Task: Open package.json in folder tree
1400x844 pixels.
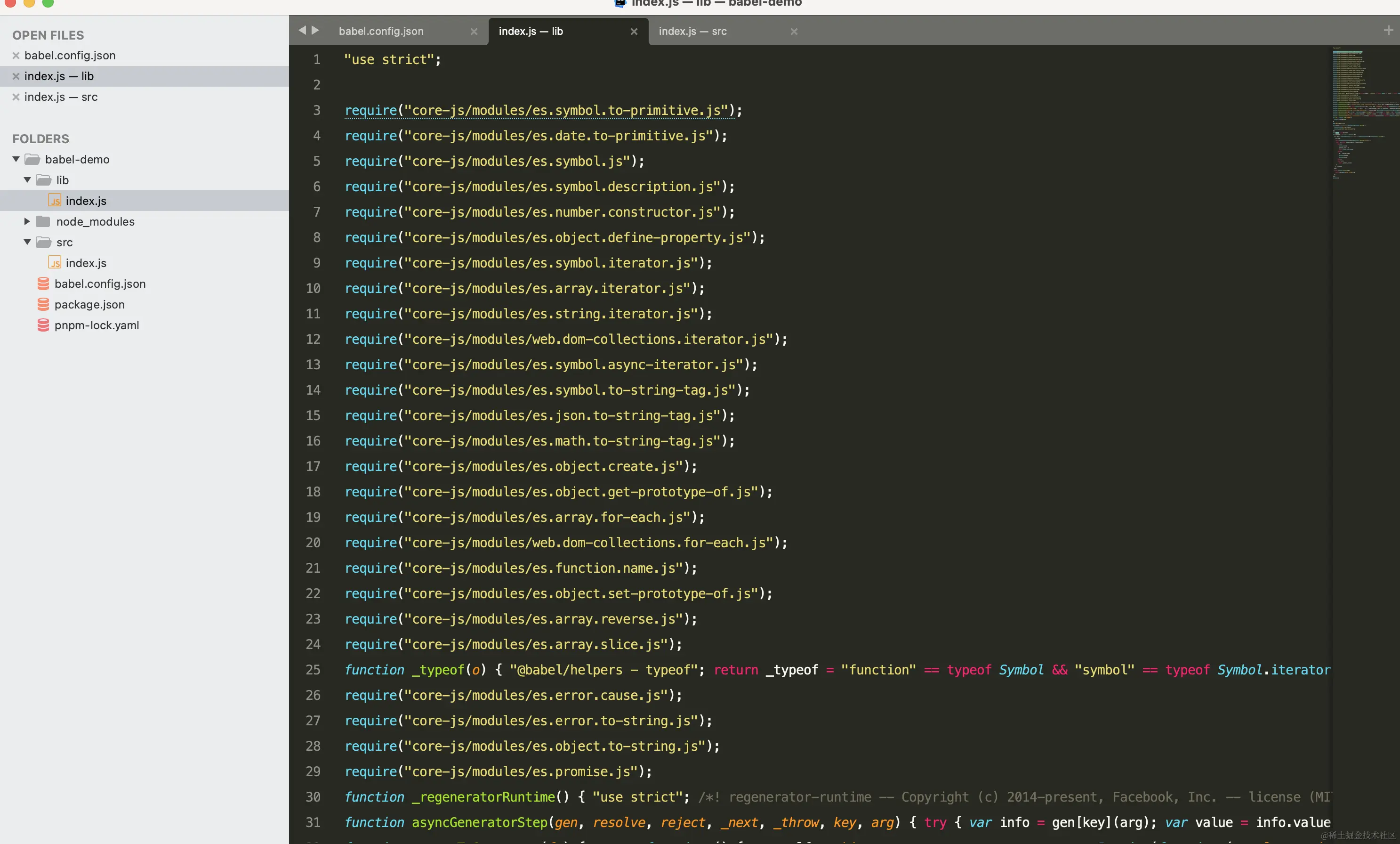Action: [x=90, y=304]
